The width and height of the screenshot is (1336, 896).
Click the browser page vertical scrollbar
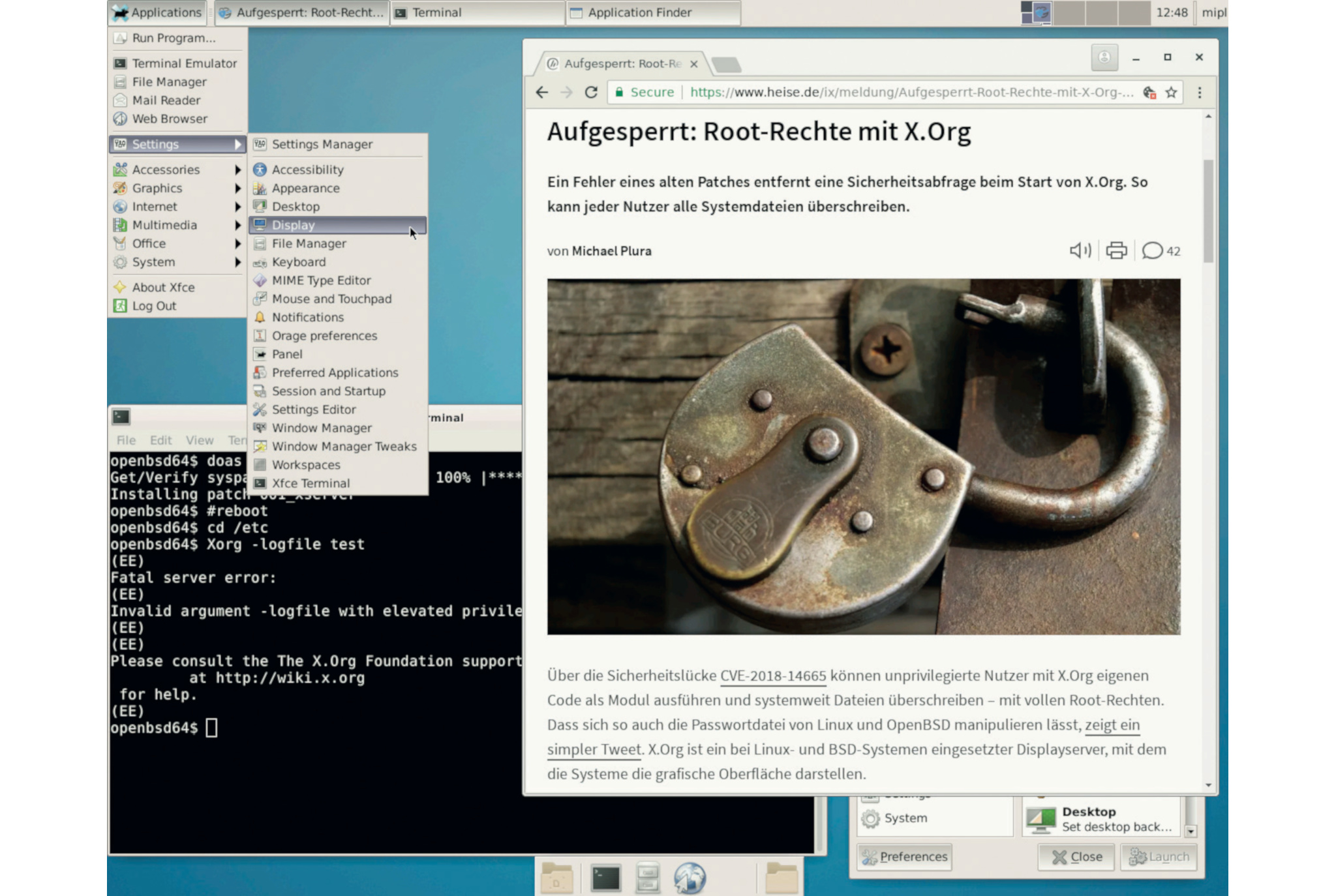[1208, 210]
